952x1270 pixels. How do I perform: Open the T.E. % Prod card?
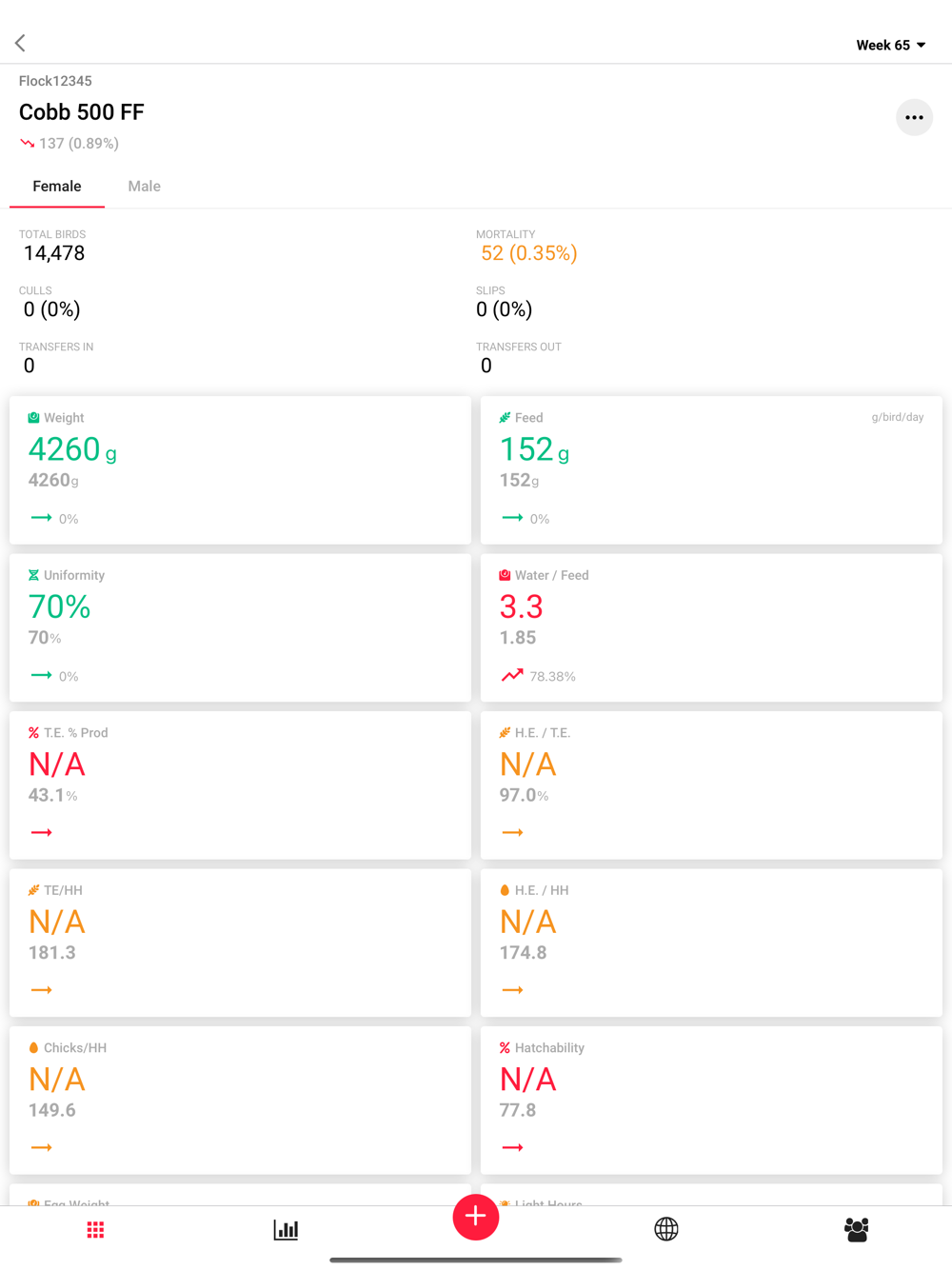click(x=240, y=784)
